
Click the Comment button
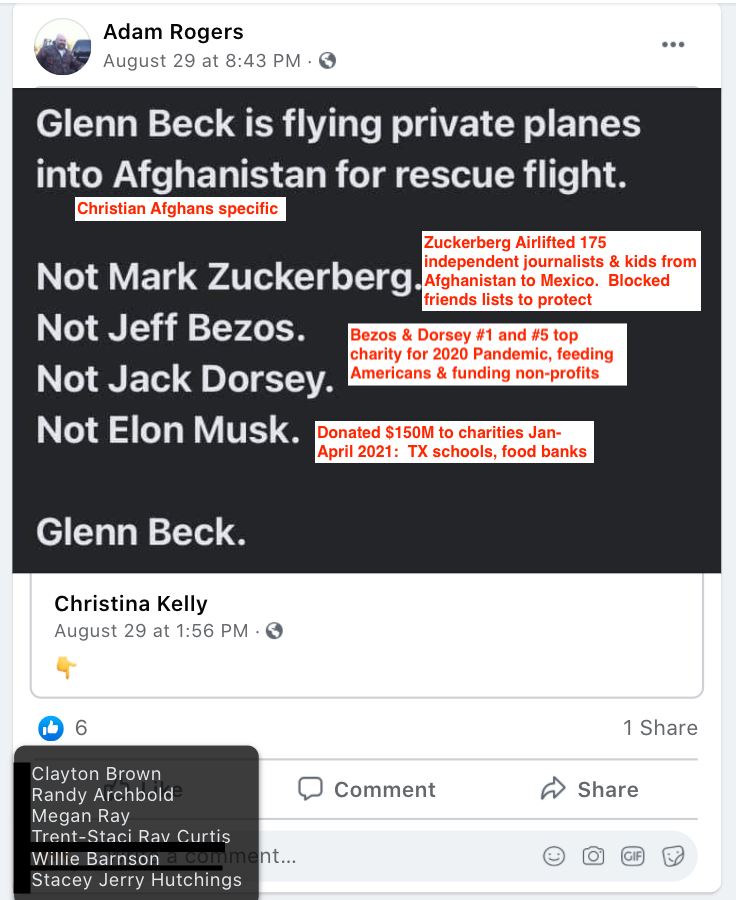coord(367,789)
